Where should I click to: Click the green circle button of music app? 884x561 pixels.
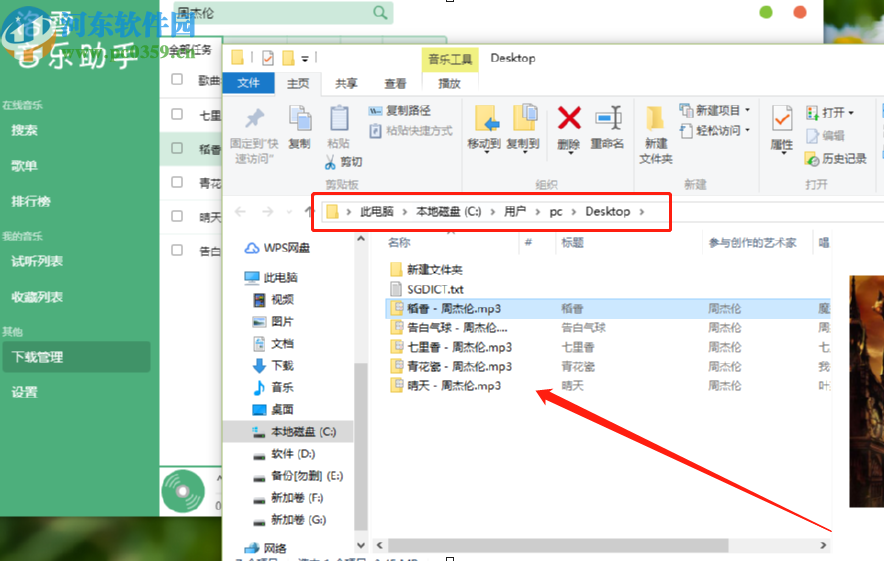tap(766, 12)
